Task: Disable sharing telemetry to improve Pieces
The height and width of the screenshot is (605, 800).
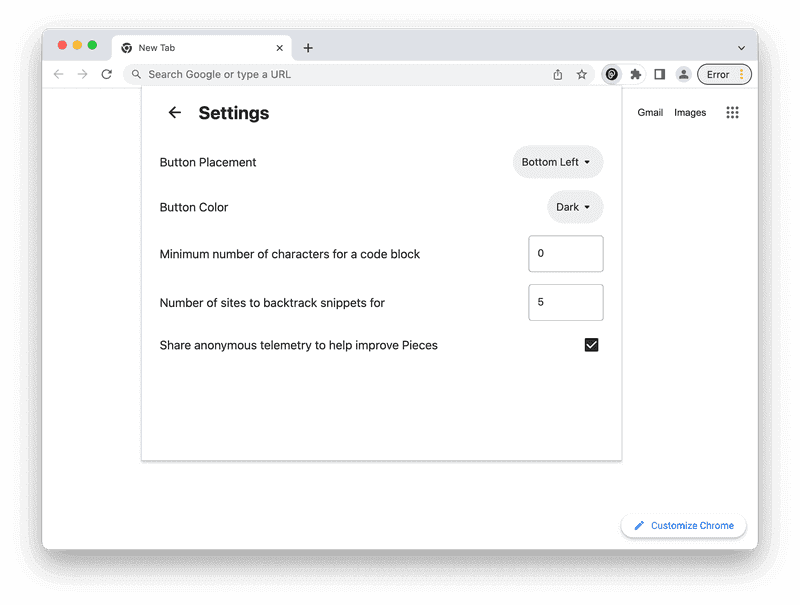Action: coord(591,344)
